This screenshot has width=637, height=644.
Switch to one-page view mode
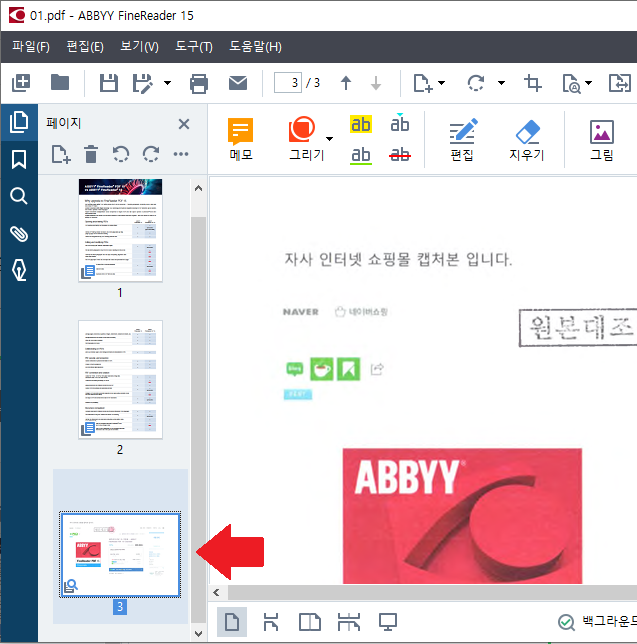[x=232, y=622]
